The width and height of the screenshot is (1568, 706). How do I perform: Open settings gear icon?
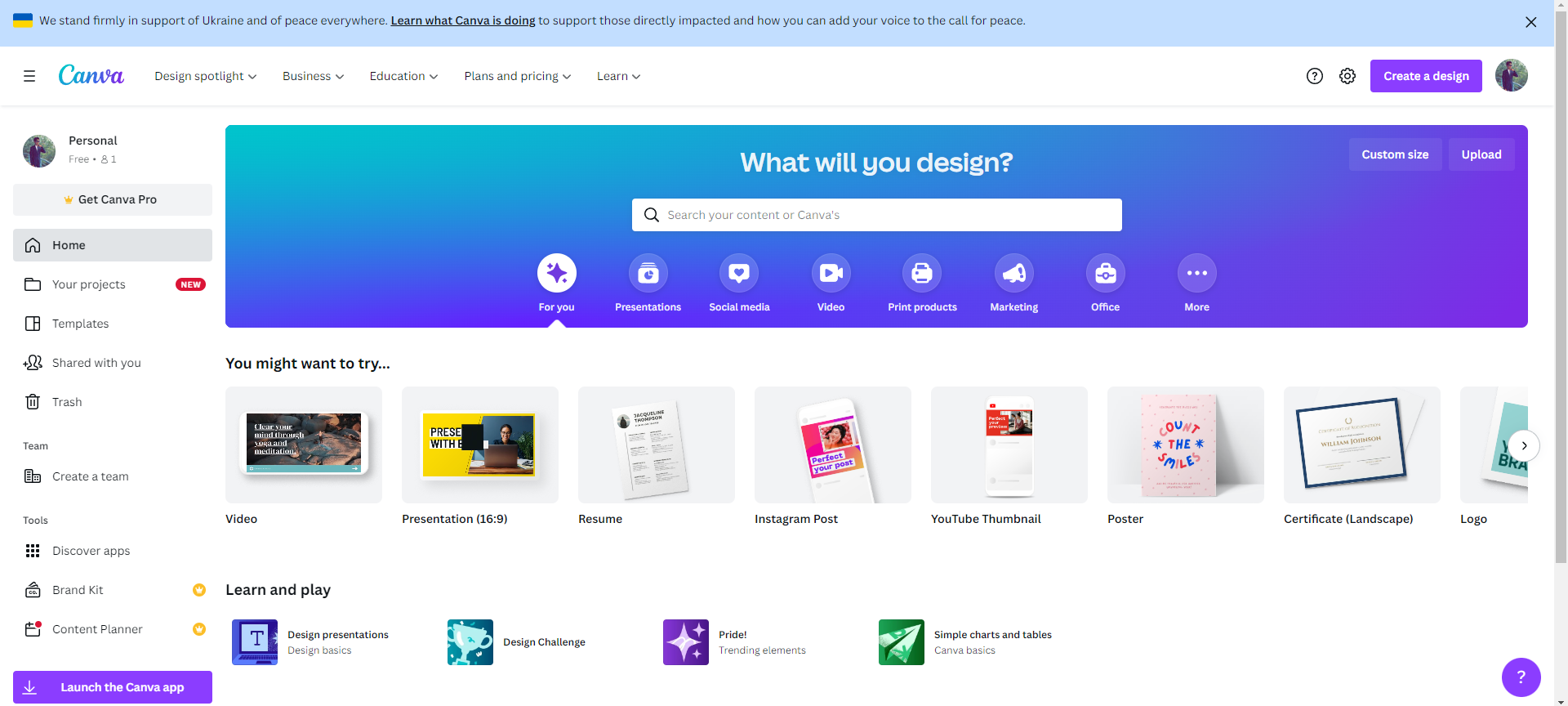[1347, 76]
